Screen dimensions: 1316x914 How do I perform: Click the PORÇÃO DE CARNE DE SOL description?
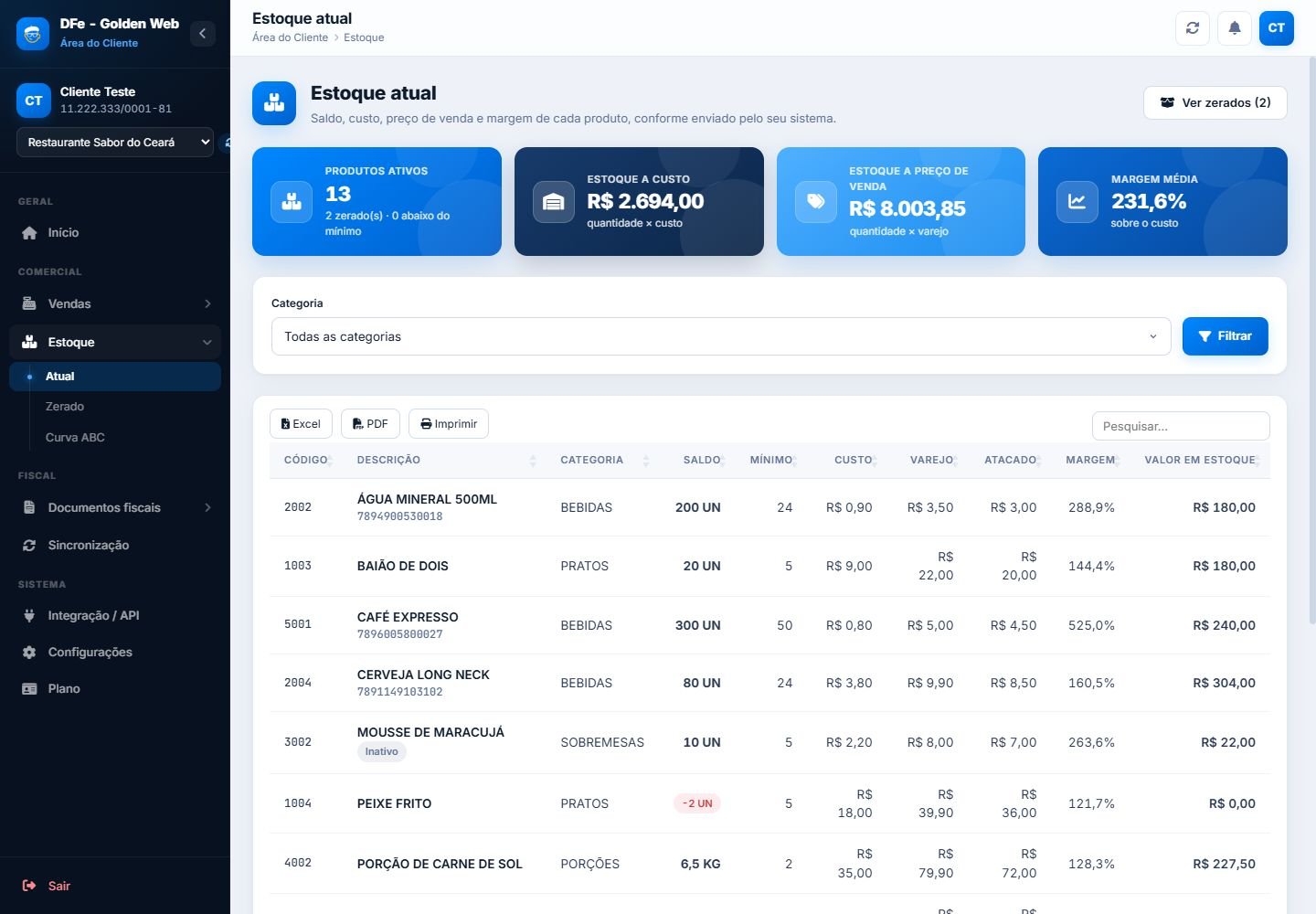point(440,864)
